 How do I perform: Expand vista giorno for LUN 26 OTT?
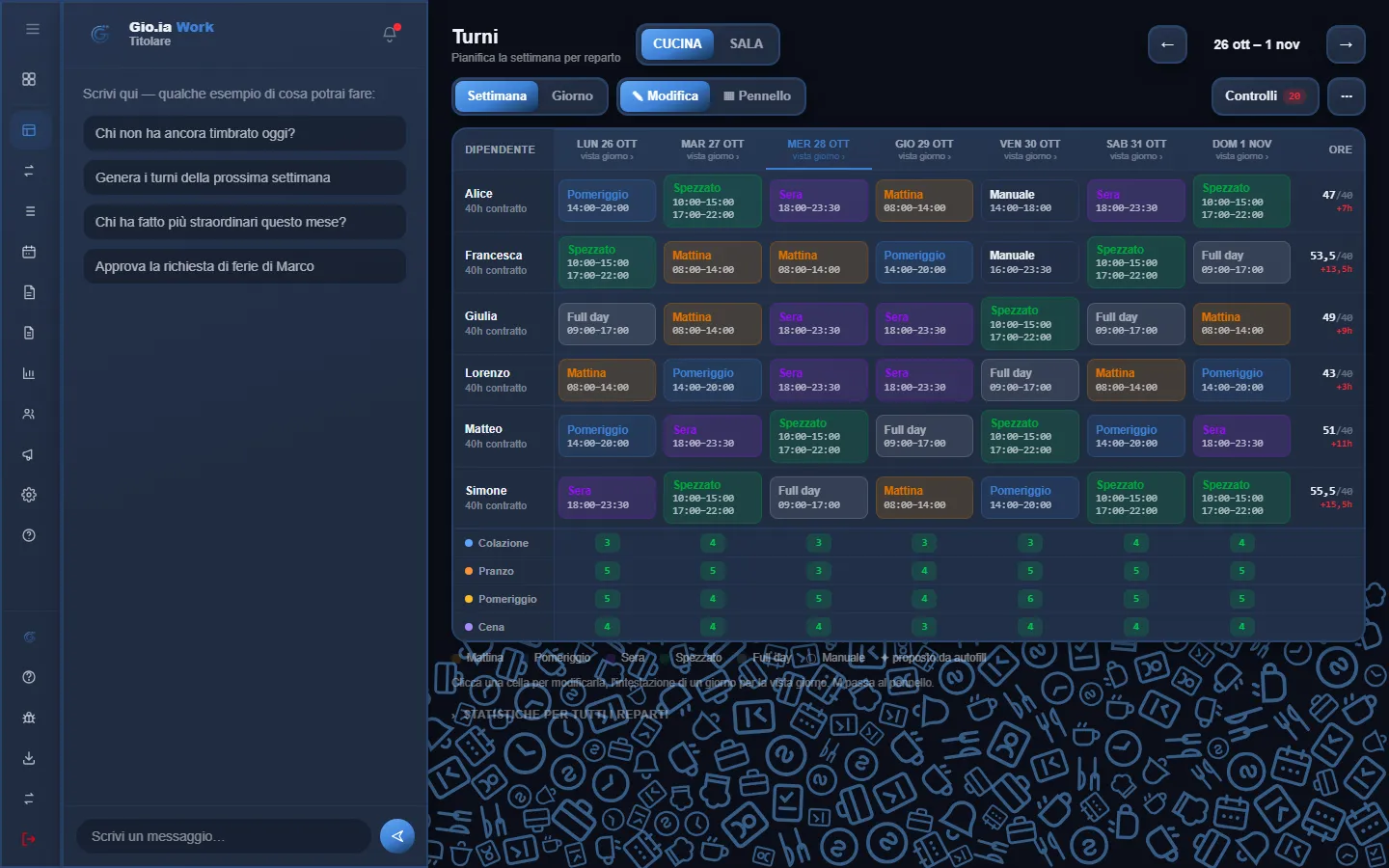[607, 156]
